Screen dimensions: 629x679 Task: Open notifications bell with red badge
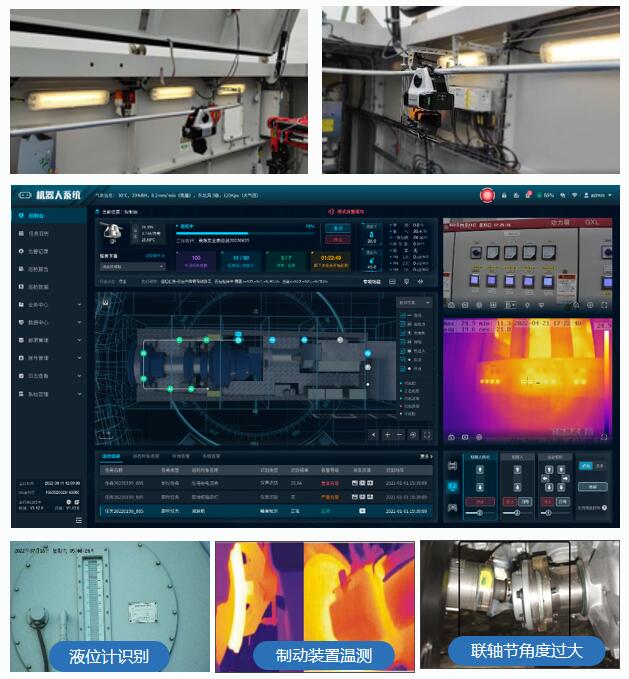pos(527,195)
